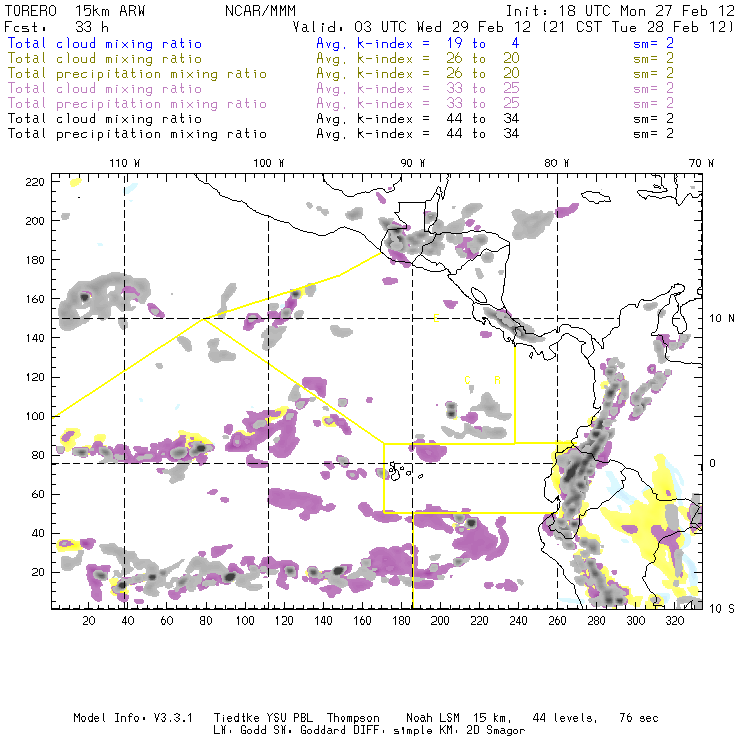740x740 pixels.
Task: Click the purple "Total precipitation mixing ratio" legend label
Action: (137, 104)
